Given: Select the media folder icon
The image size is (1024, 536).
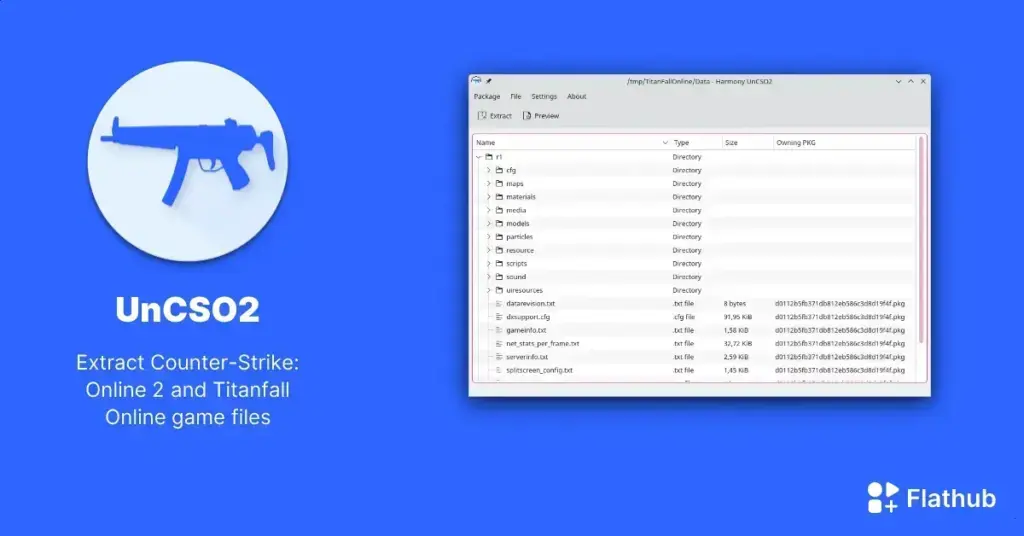Looking at the screenshot, I should point(499,210).
